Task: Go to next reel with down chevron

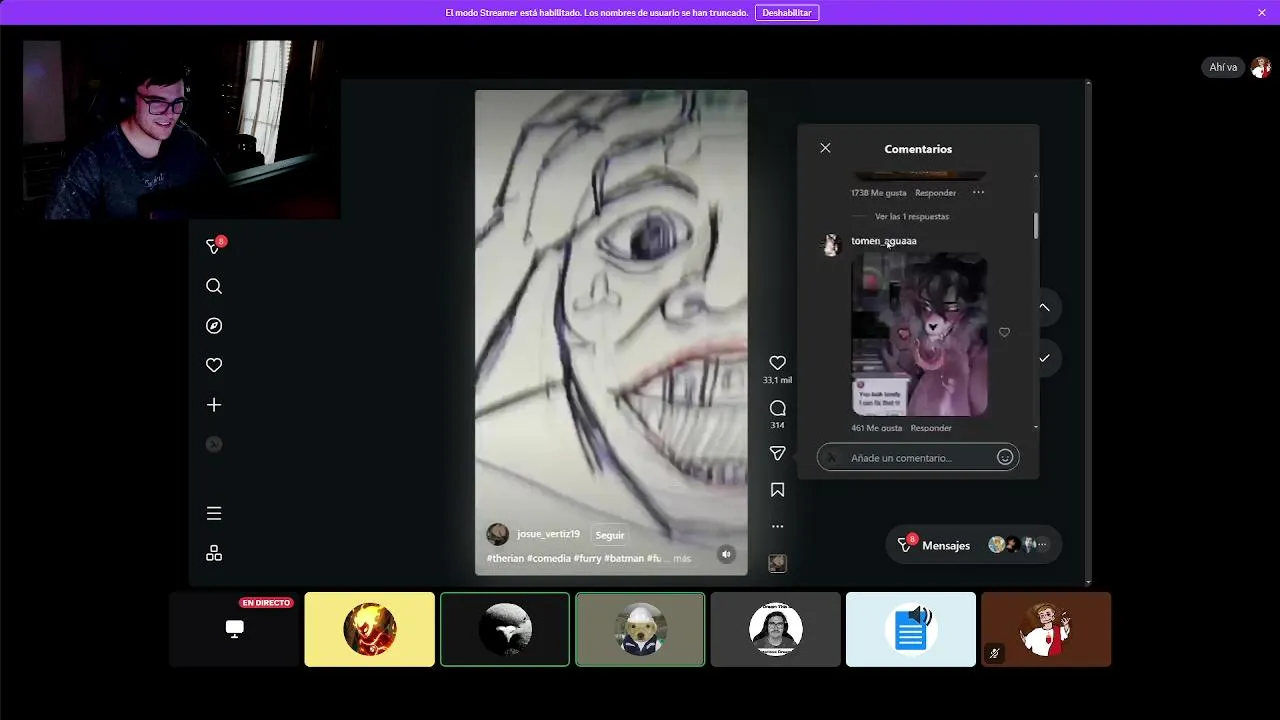Action: point(1044,358)
